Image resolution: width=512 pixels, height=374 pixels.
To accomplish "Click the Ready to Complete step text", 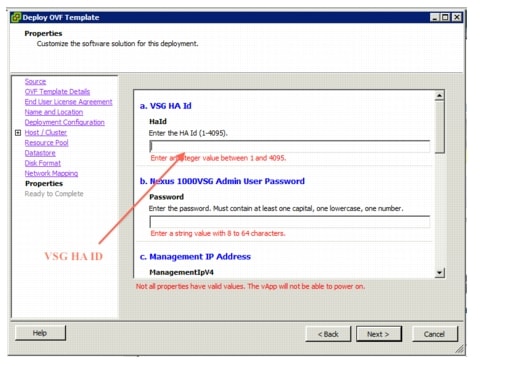I will pos(54,194).
